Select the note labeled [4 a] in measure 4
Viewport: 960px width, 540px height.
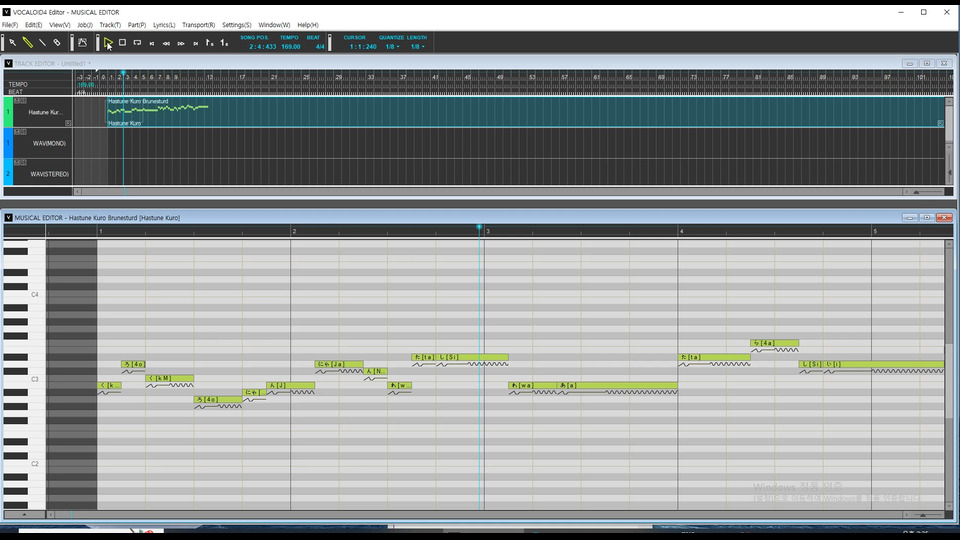point(774,343)
